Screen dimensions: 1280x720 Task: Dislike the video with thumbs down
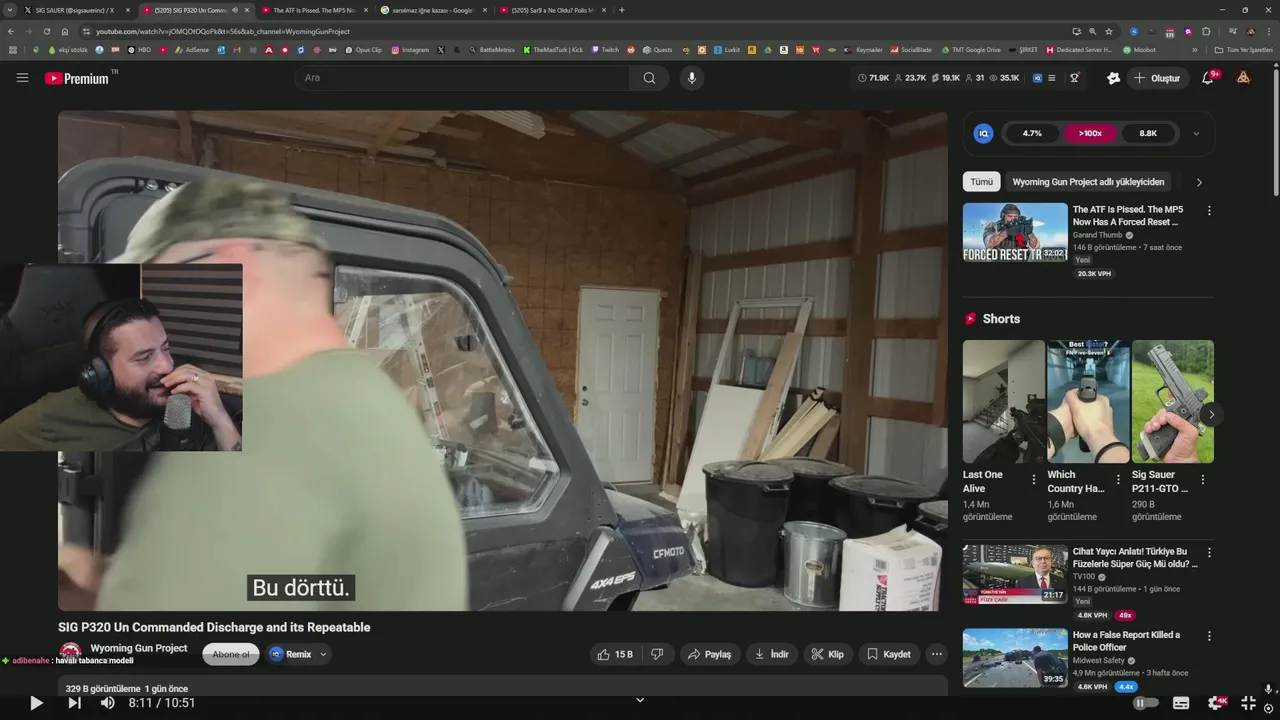click(x=657, y=654)
